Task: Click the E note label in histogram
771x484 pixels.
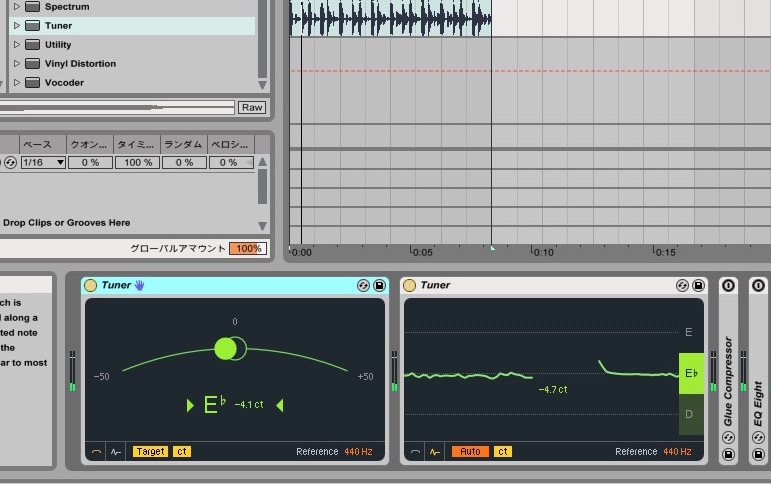Action: pos(688,333)
